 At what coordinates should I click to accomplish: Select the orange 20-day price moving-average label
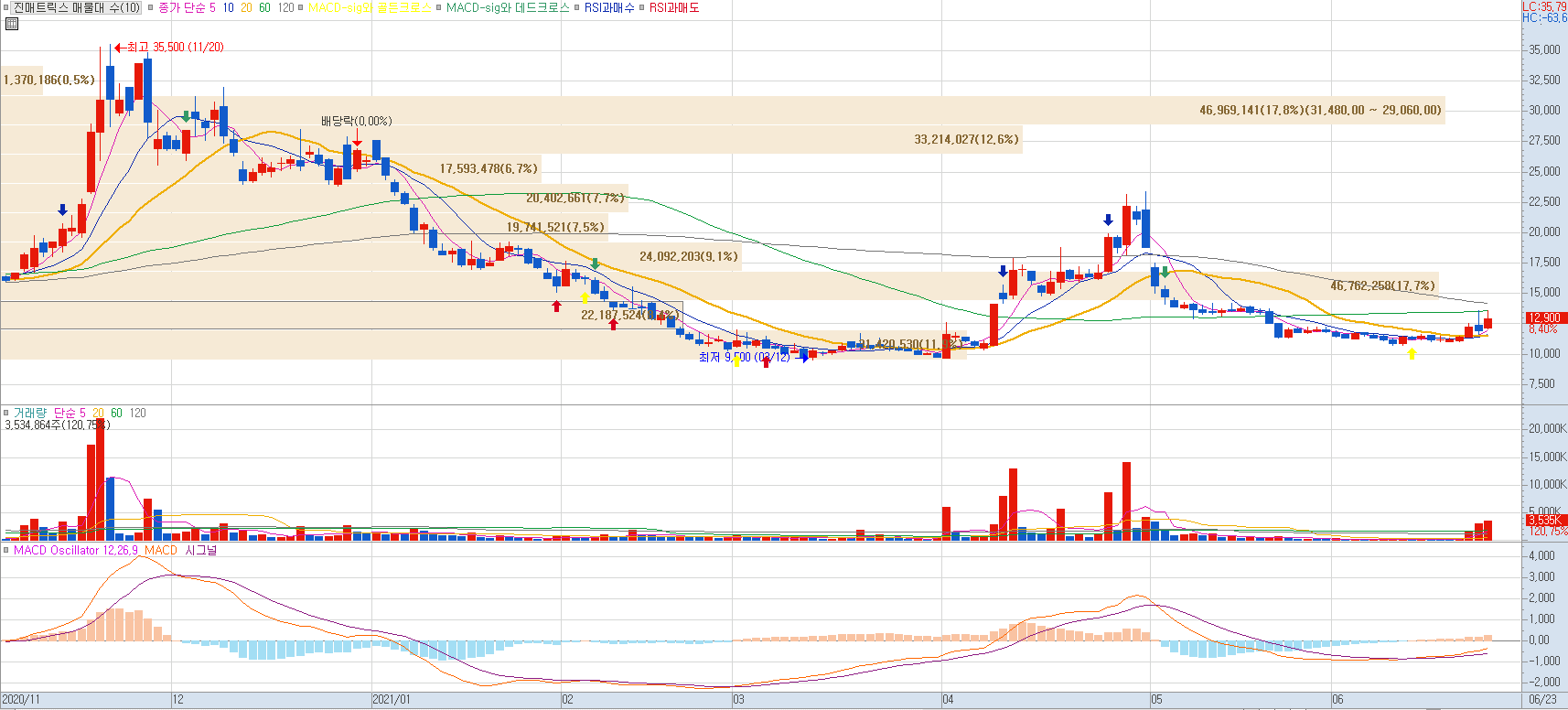(x=246, y=7)
